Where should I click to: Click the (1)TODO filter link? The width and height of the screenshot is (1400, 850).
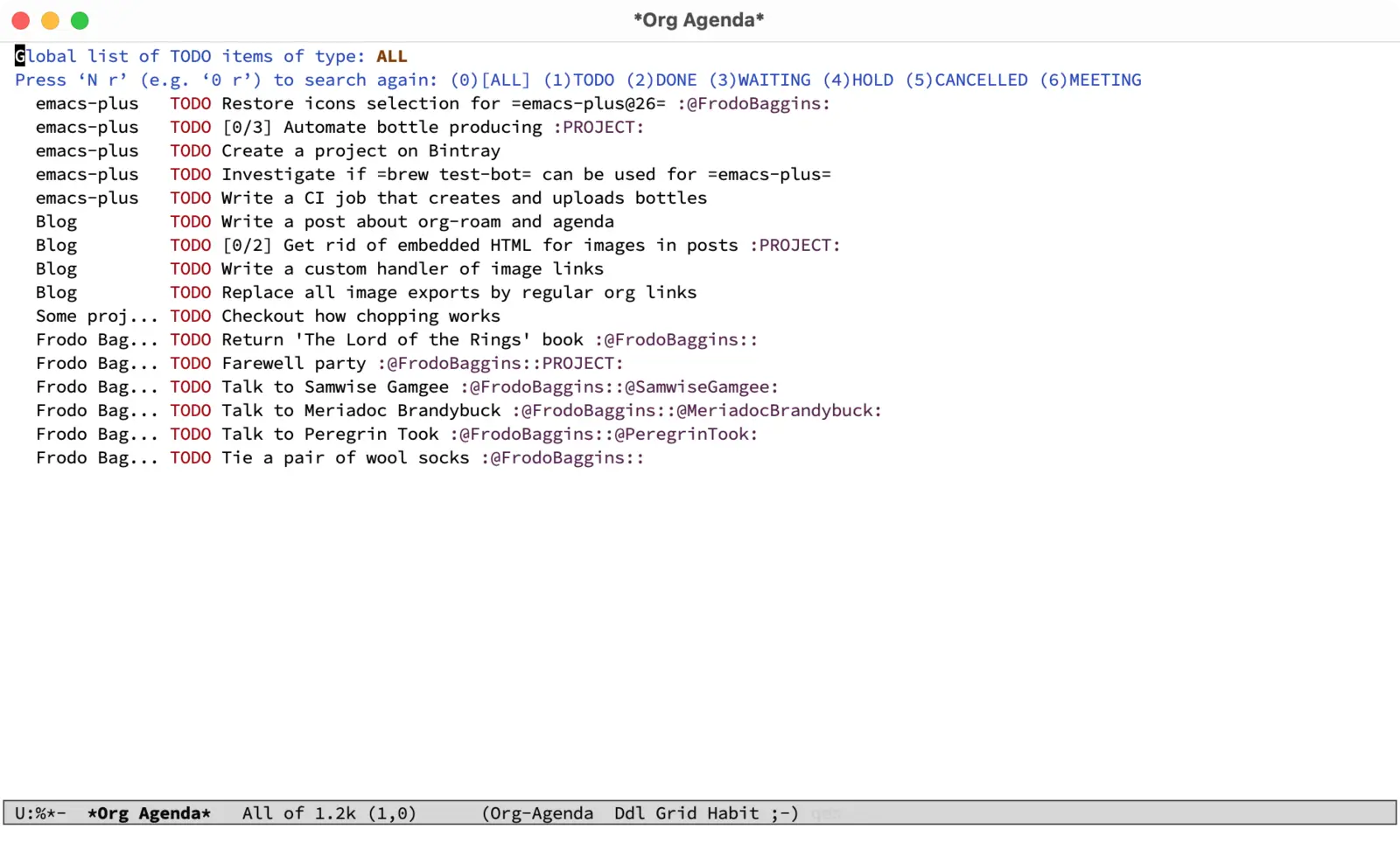tap(578, 80)
